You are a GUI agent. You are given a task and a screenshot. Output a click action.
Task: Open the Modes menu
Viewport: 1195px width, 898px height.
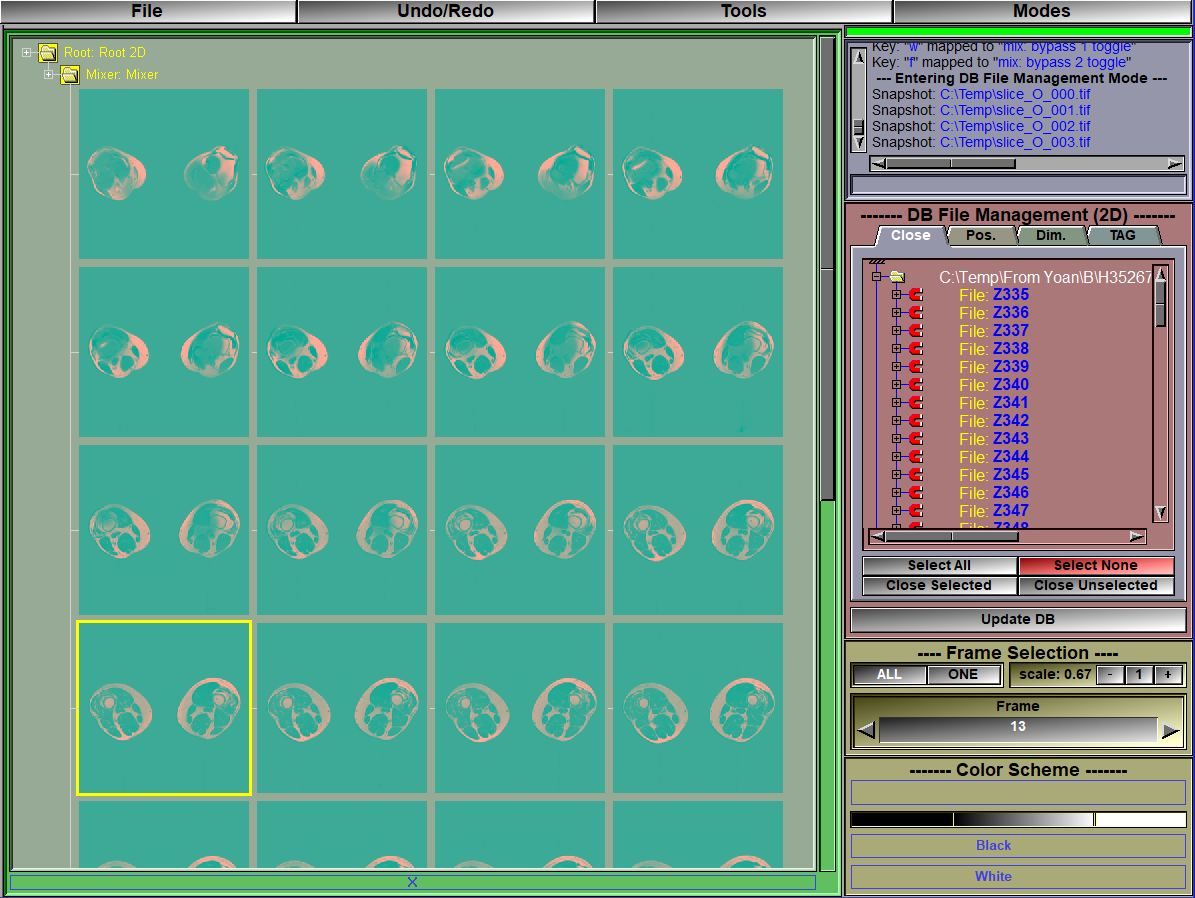point(1042,11)
